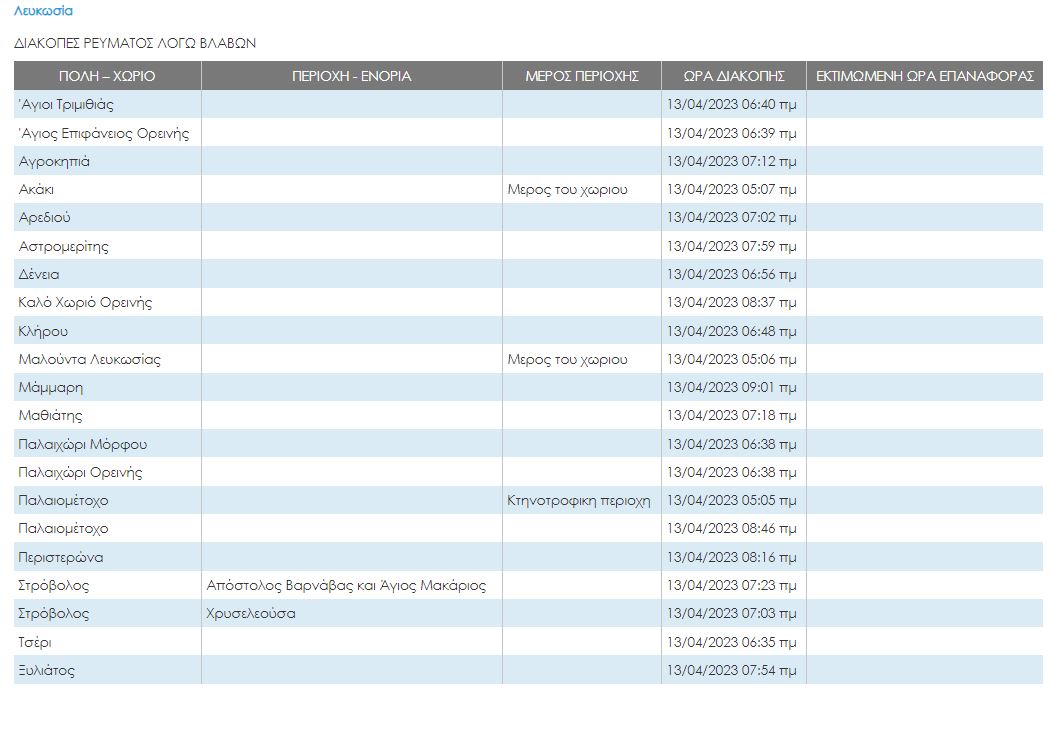Select the Παλαιομέτοχο cell with 08:46 outage
The height and width of the screenshot is (731, 1050).
click(107, 529)
